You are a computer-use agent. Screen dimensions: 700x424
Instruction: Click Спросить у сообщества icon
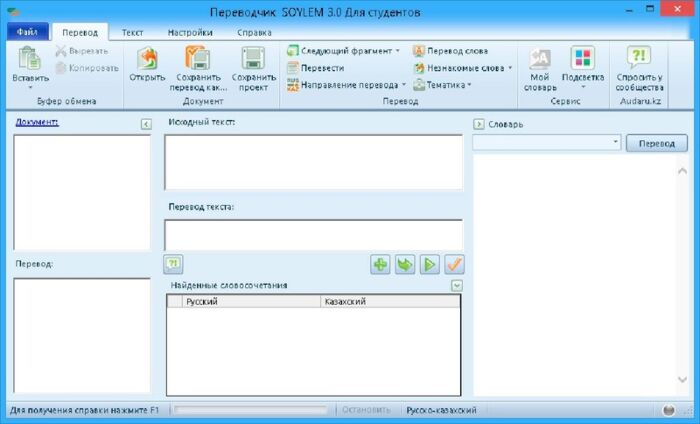click(x=639, y=60)
